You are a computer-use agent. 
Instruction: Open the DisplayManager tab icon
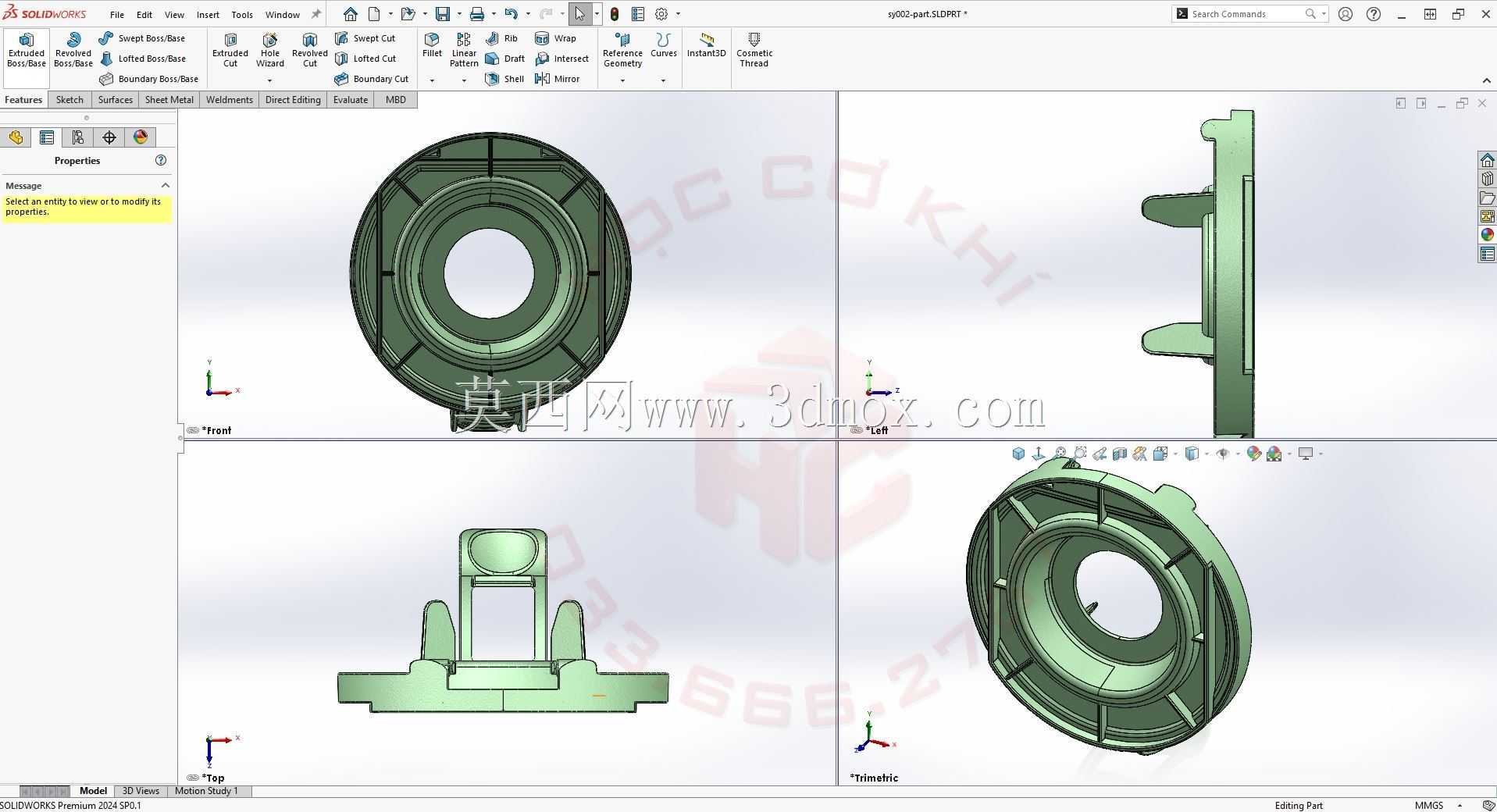click(x=141, y=137)
